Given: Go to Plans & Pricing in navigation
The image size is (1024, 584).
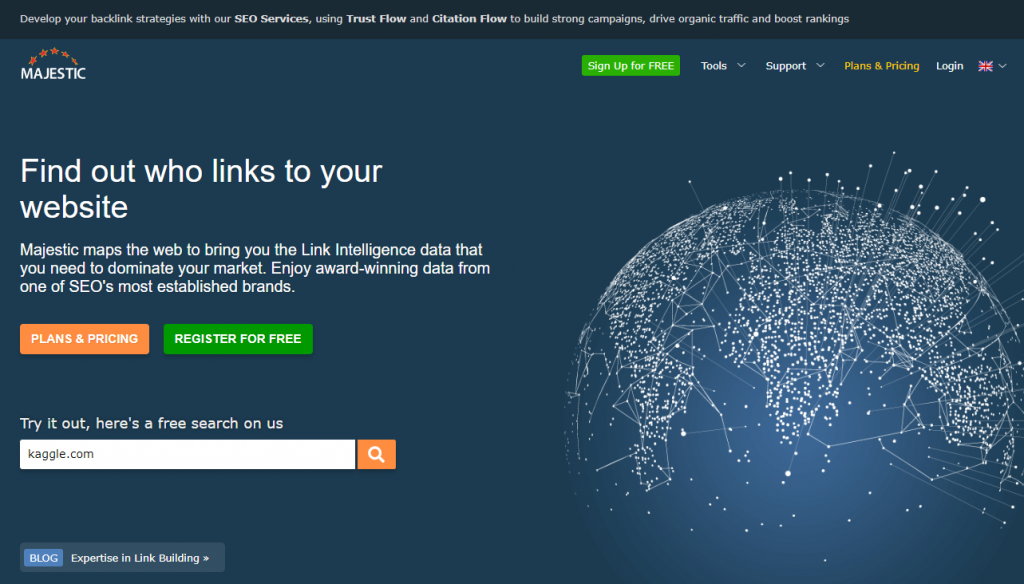Looking at the screenshot, I should [x=881, y=66].
